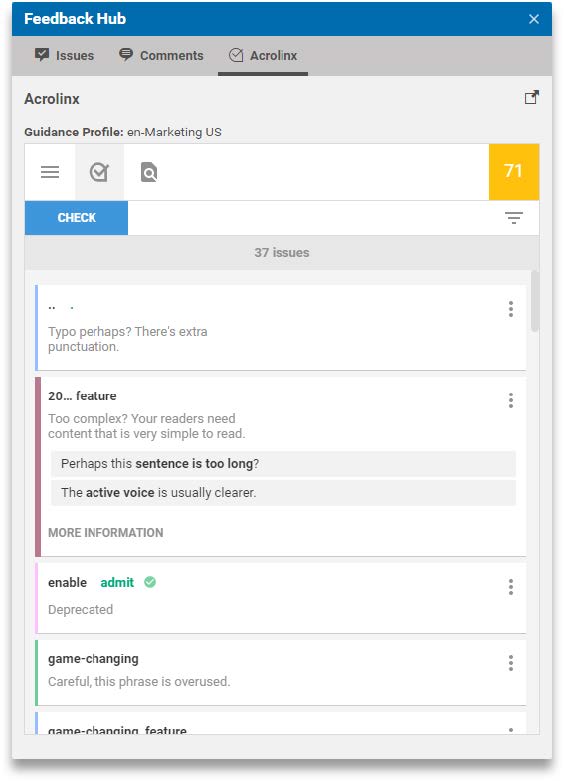This screenshot has height=781, width=564.
Task: Click the '20... feature' issue title
Action: [x=82, y=396]
